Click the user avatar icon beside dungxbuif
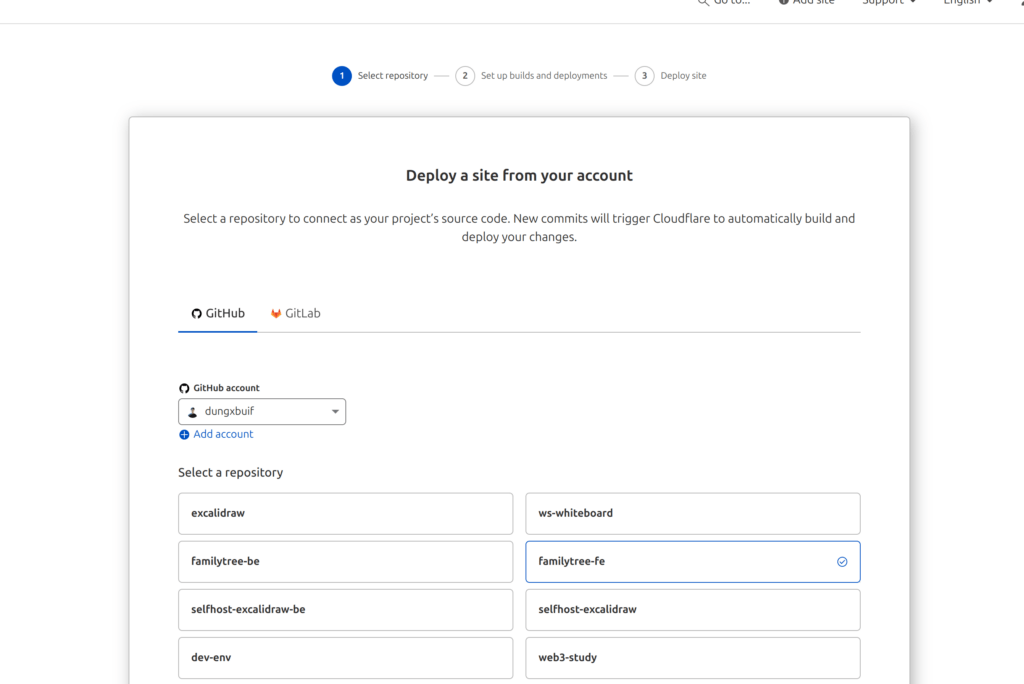This screenshot has width=1024, height=684. [193, 412]
